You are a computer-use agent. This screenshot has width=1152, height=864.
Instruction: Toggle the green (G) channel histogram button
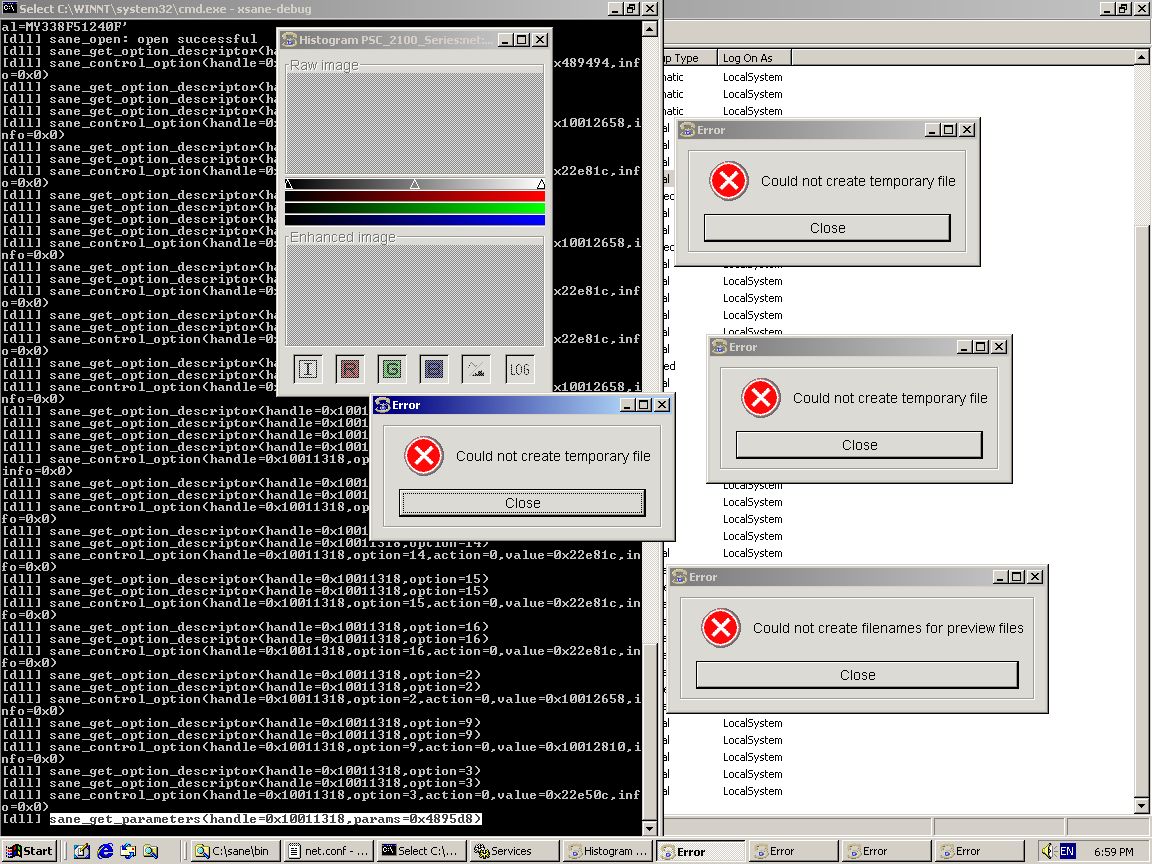pos(392,369)
